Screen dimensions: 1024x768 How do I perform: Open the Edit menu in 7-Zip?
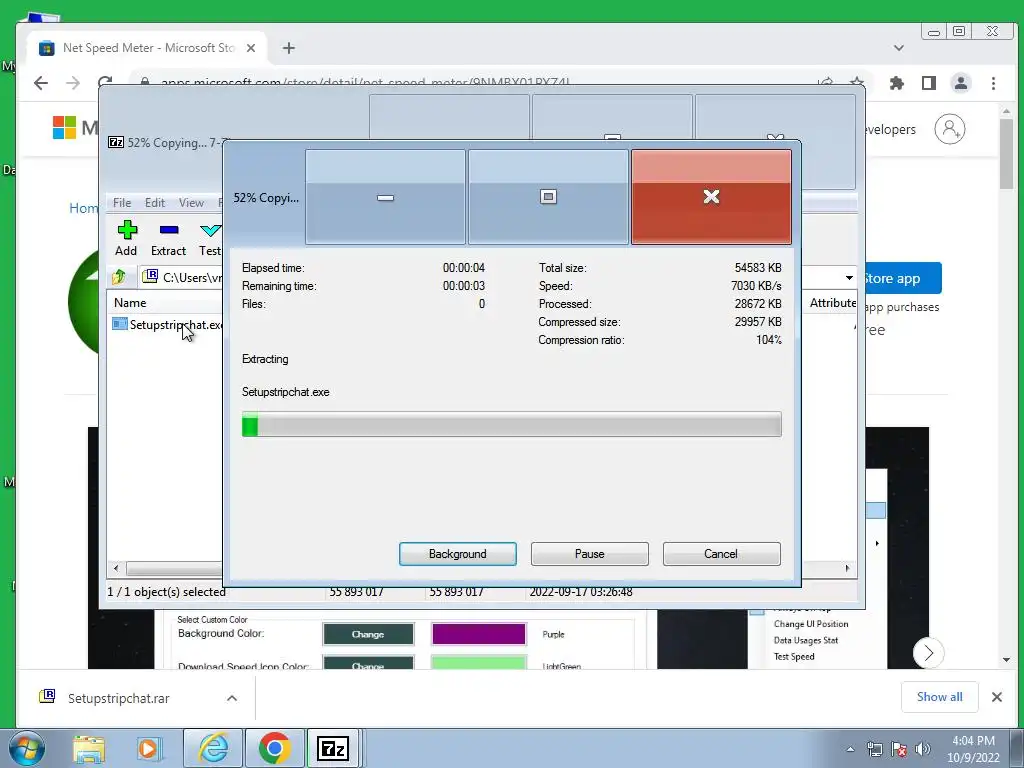(x=155, y=202)
